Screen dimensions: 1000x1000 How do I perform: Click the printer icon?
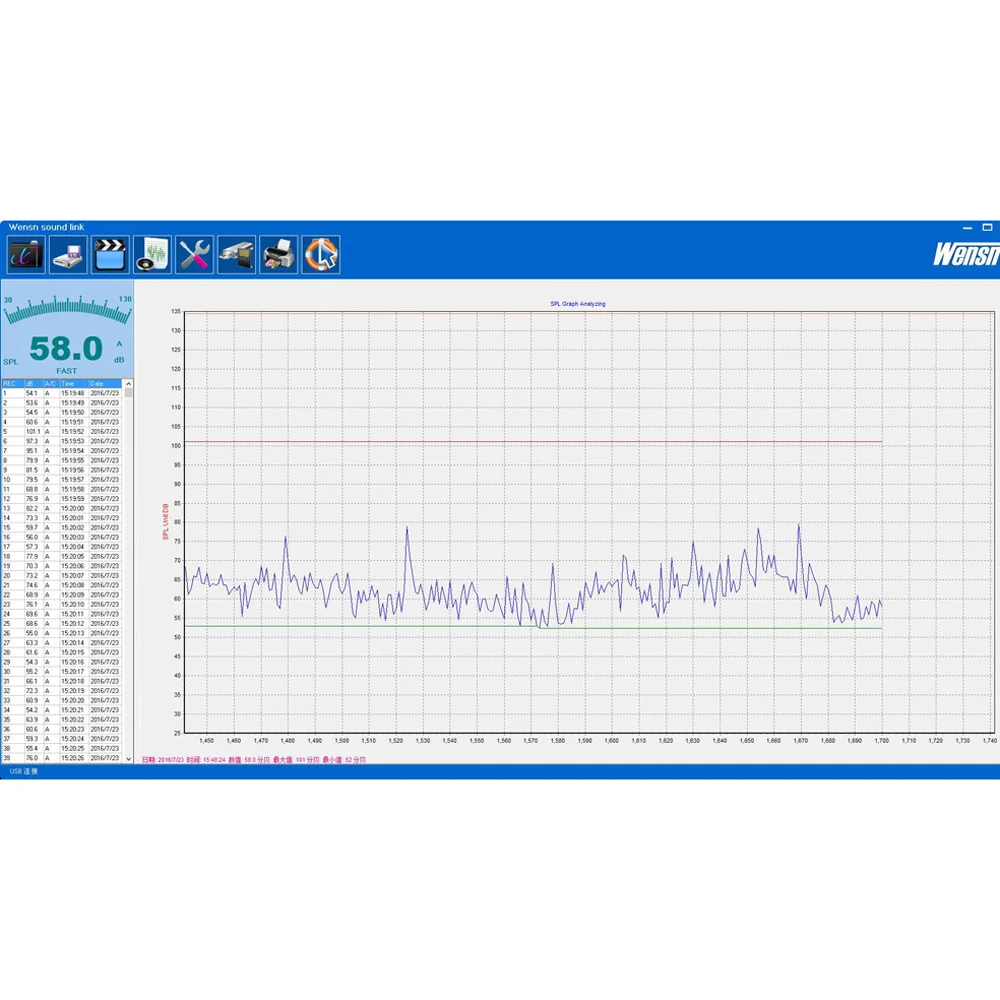coord(279,254)
